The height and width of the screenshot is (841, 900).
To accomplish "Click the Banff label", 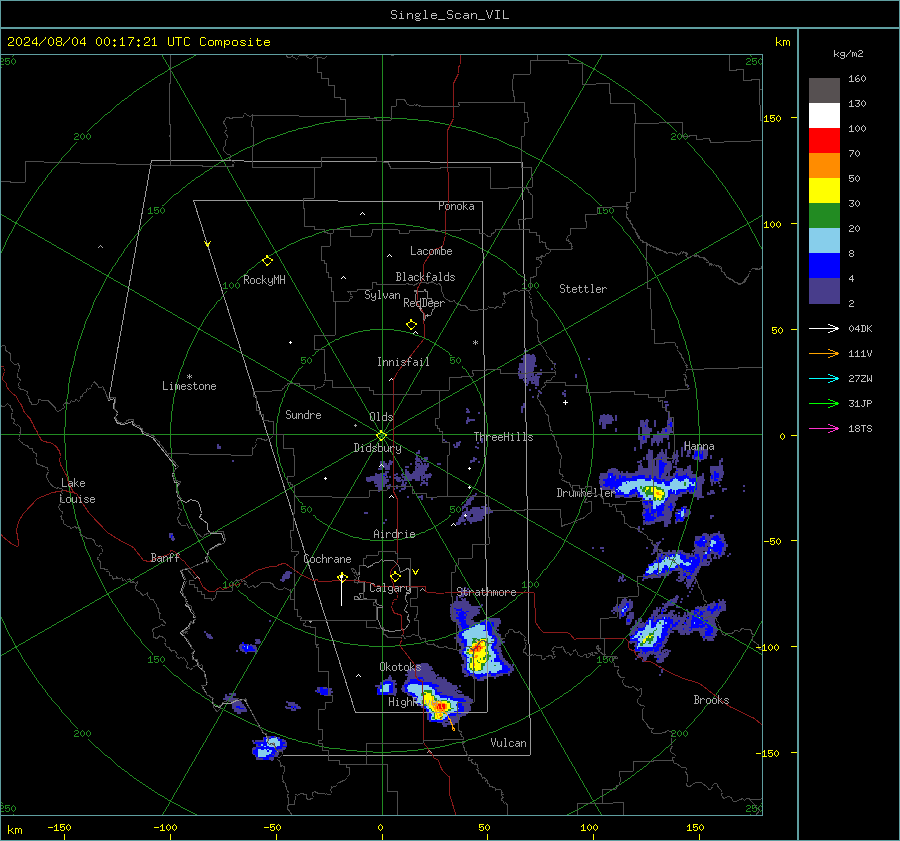I will tap(165, 558).
